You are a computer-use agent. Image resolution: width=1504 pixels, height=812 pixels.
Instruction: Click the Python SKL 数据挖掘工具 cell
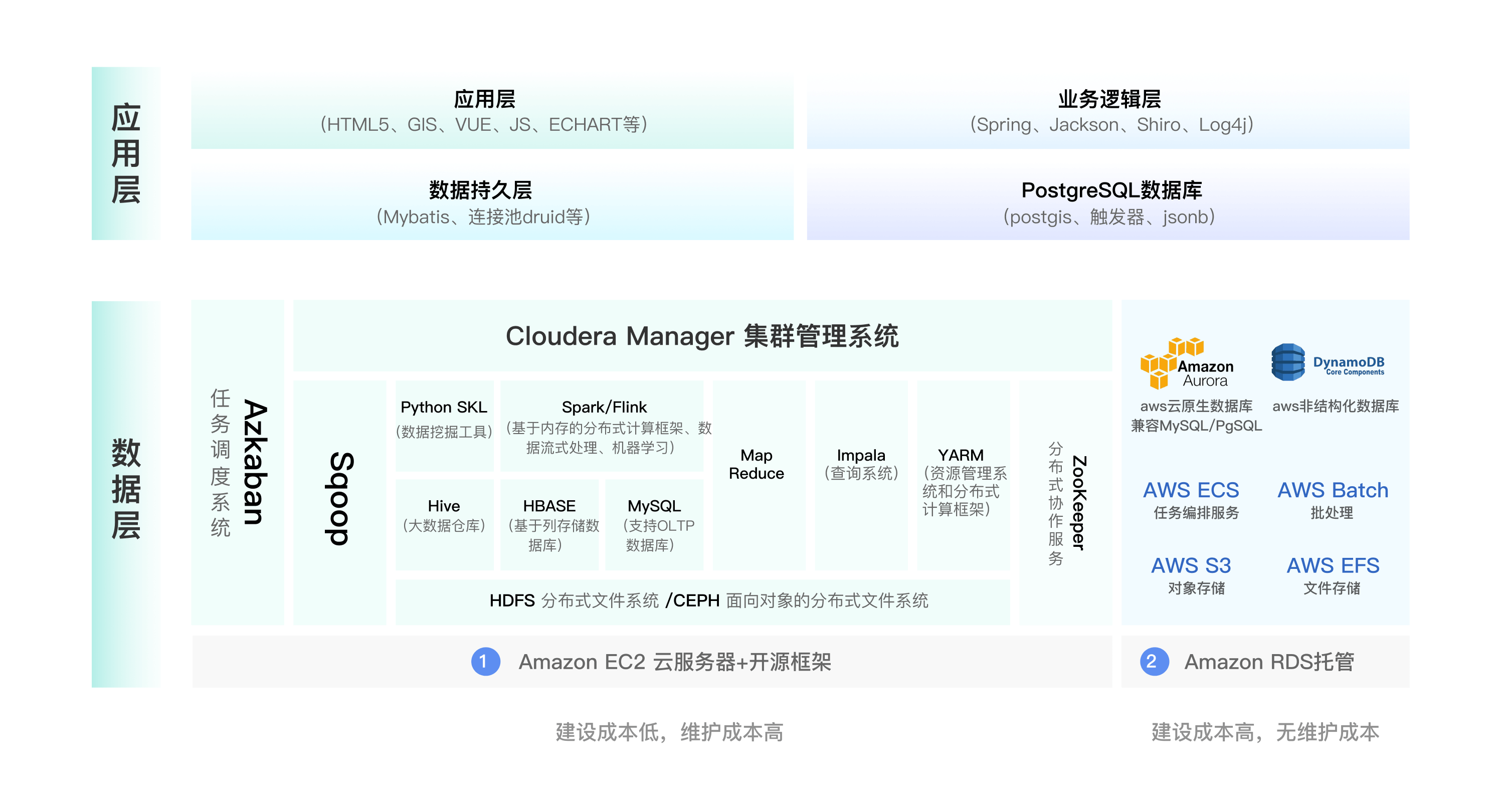pos(444,426)
